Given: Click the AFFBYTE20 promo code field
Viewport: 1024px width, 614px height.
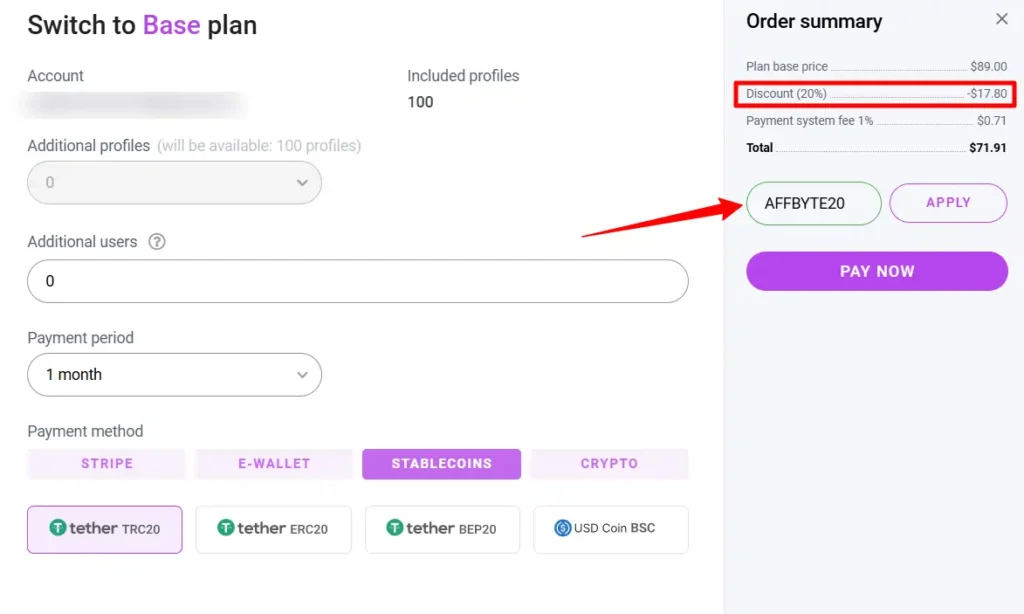Looking at the screenshot, I should (x=813, y=202).
